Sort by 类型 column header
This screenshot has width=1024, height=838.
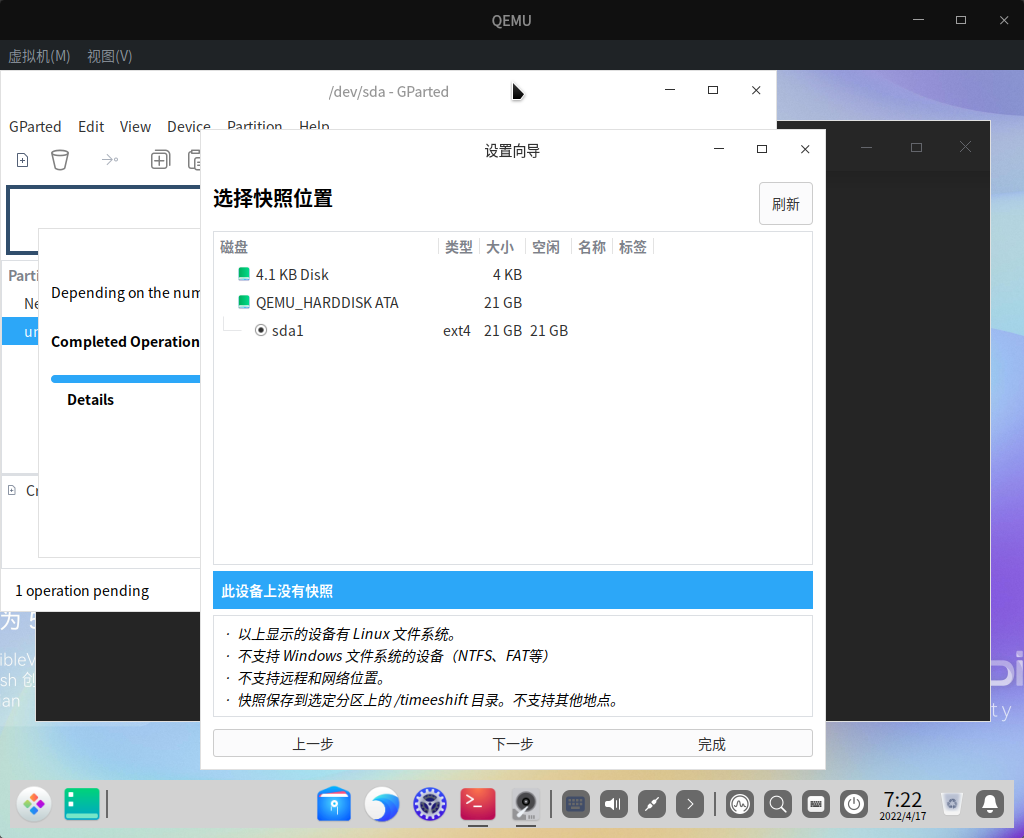tap(458, 247)
